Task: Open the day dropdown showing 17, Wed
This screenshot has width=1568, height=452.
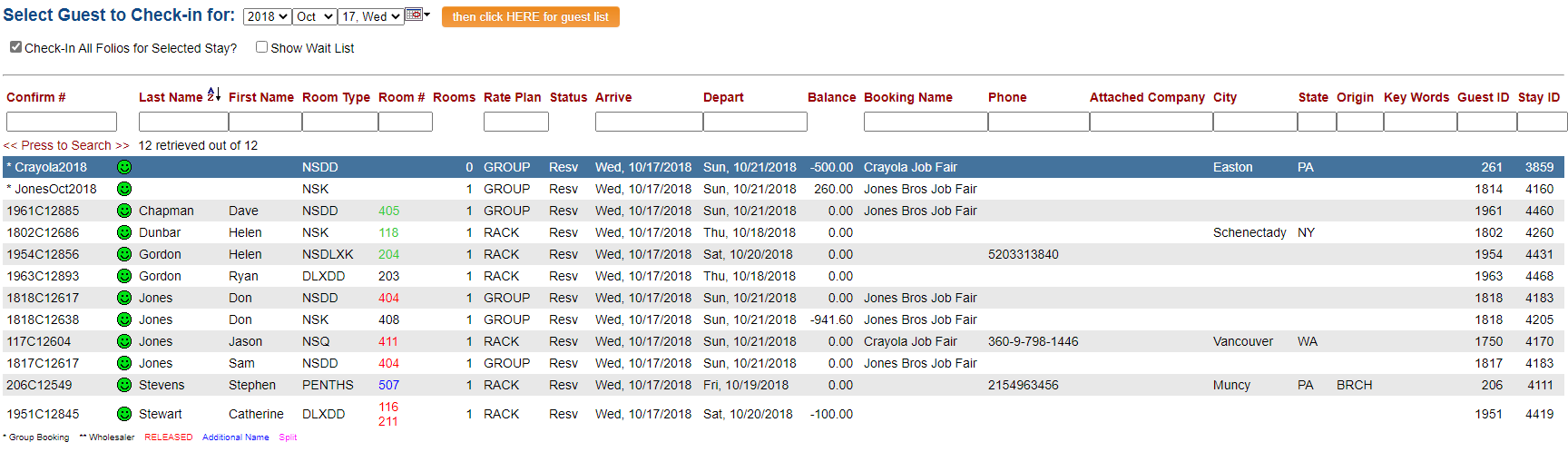Action: (370, 17)
